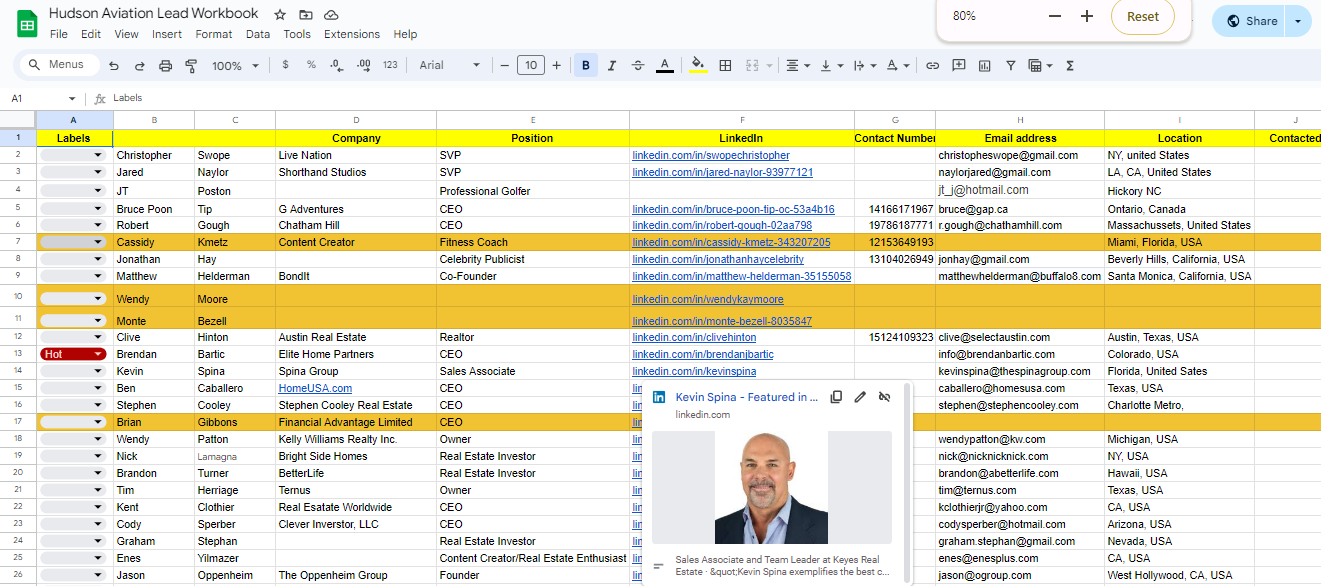This screenshot has height=586, width=1321.
Task: Click Kevin Spina's preview photo thumbnail
Action: pyautogui.click(x=772, y=487)
